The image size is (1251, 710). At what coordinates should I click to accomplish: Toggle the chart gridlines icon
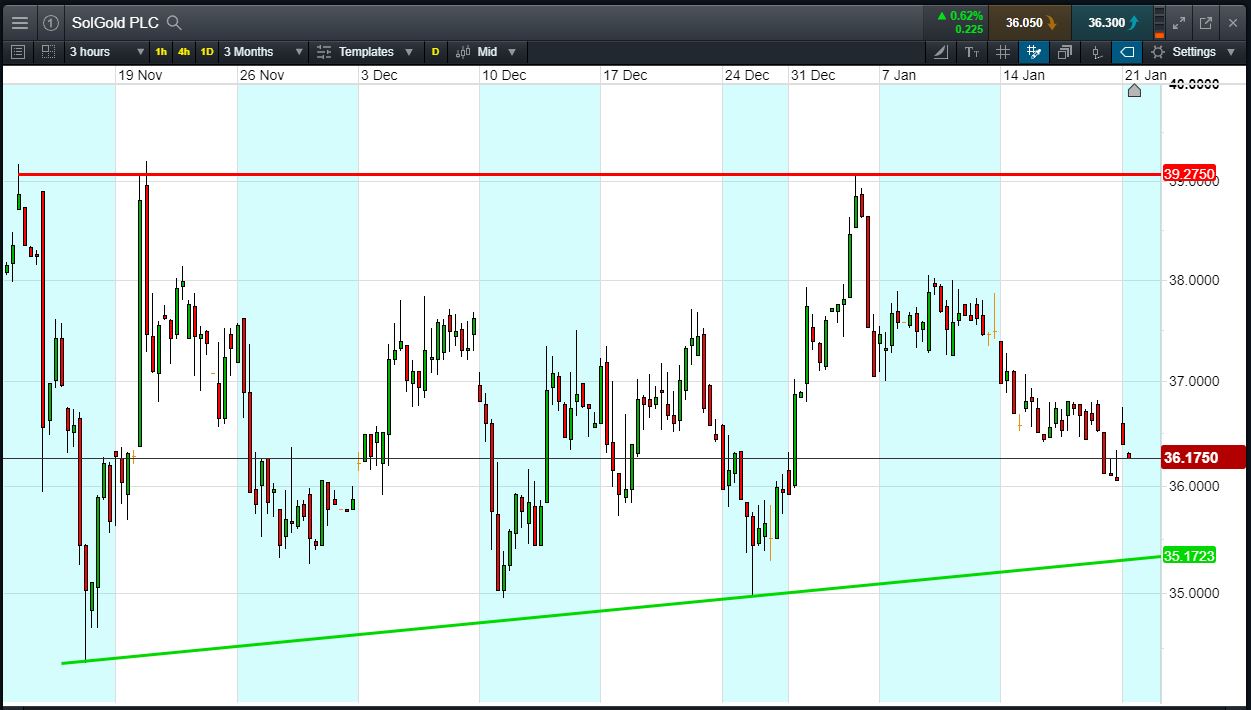click(x=1003, y=51)
